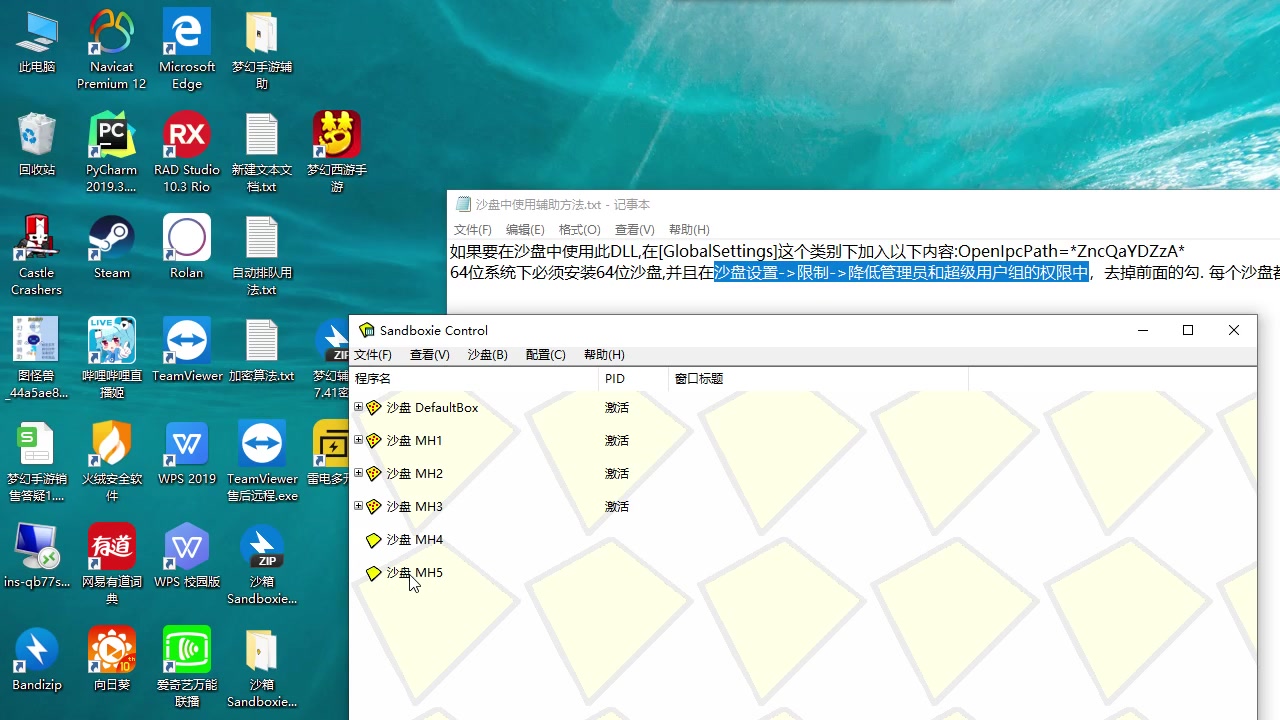The image size is (1280, 720).
Task: Launch 爱奇艺万能联播 shortcut
Action: pos(187,668)
